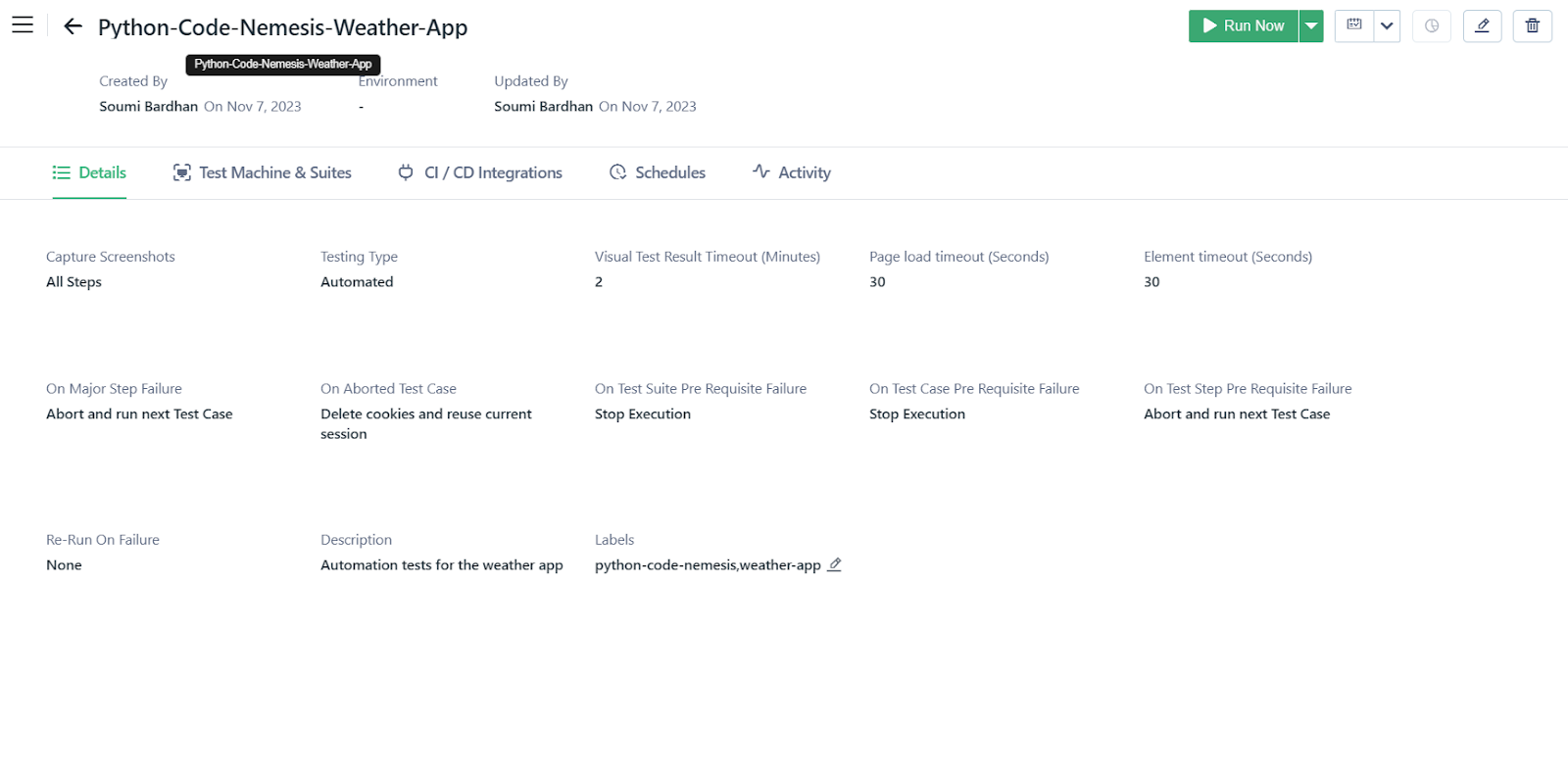
Task: Click Created By name Soumi Bardhan
Action: pos(149,106)
